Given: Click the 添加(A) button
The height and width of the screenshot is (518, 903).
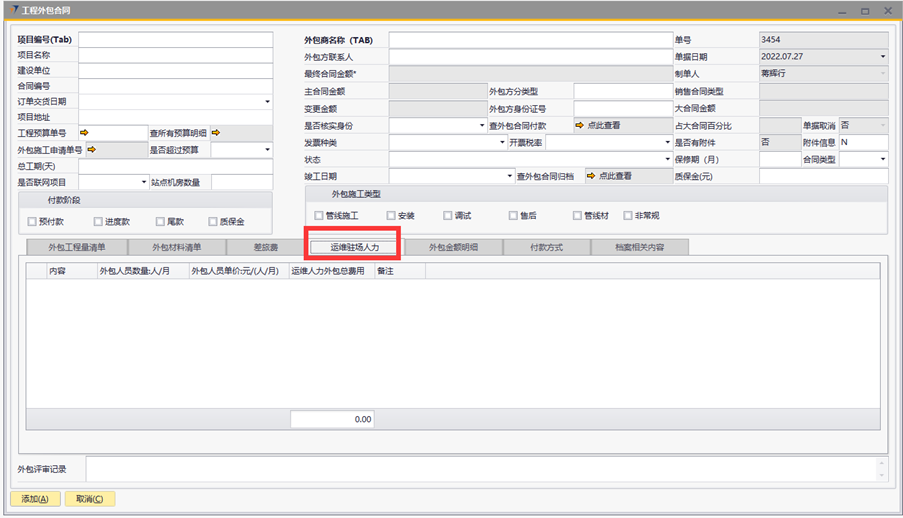Looking at the screenshot, I should 34,498.
